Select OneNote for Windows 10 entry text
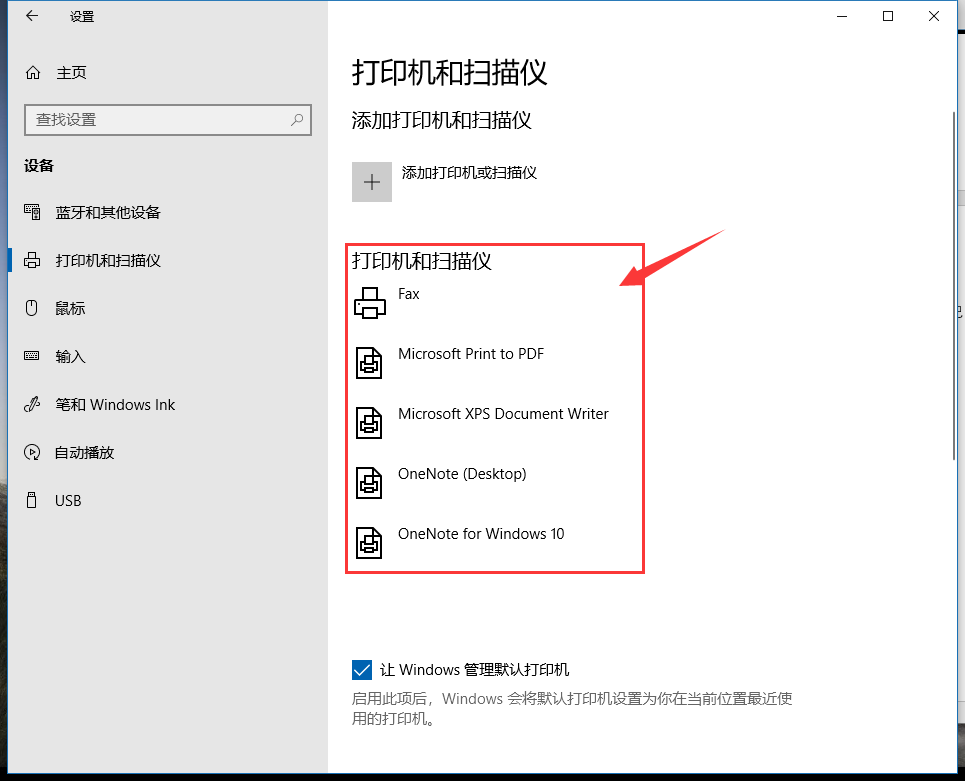The height and width of the screenshot is (781, 965). (481, 534)
